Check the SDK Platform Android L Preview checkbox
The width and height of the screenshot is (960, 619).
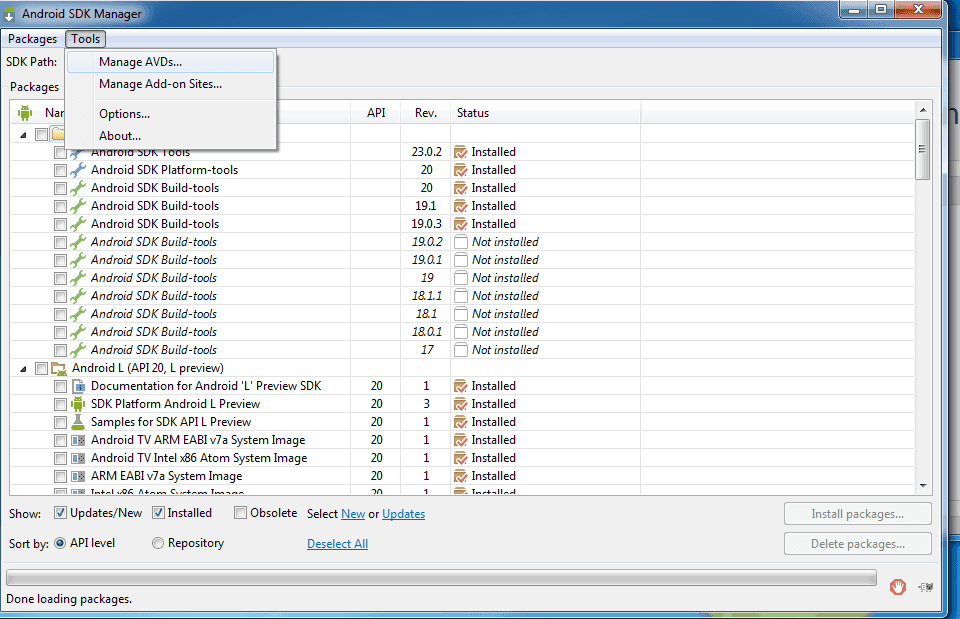60,405
